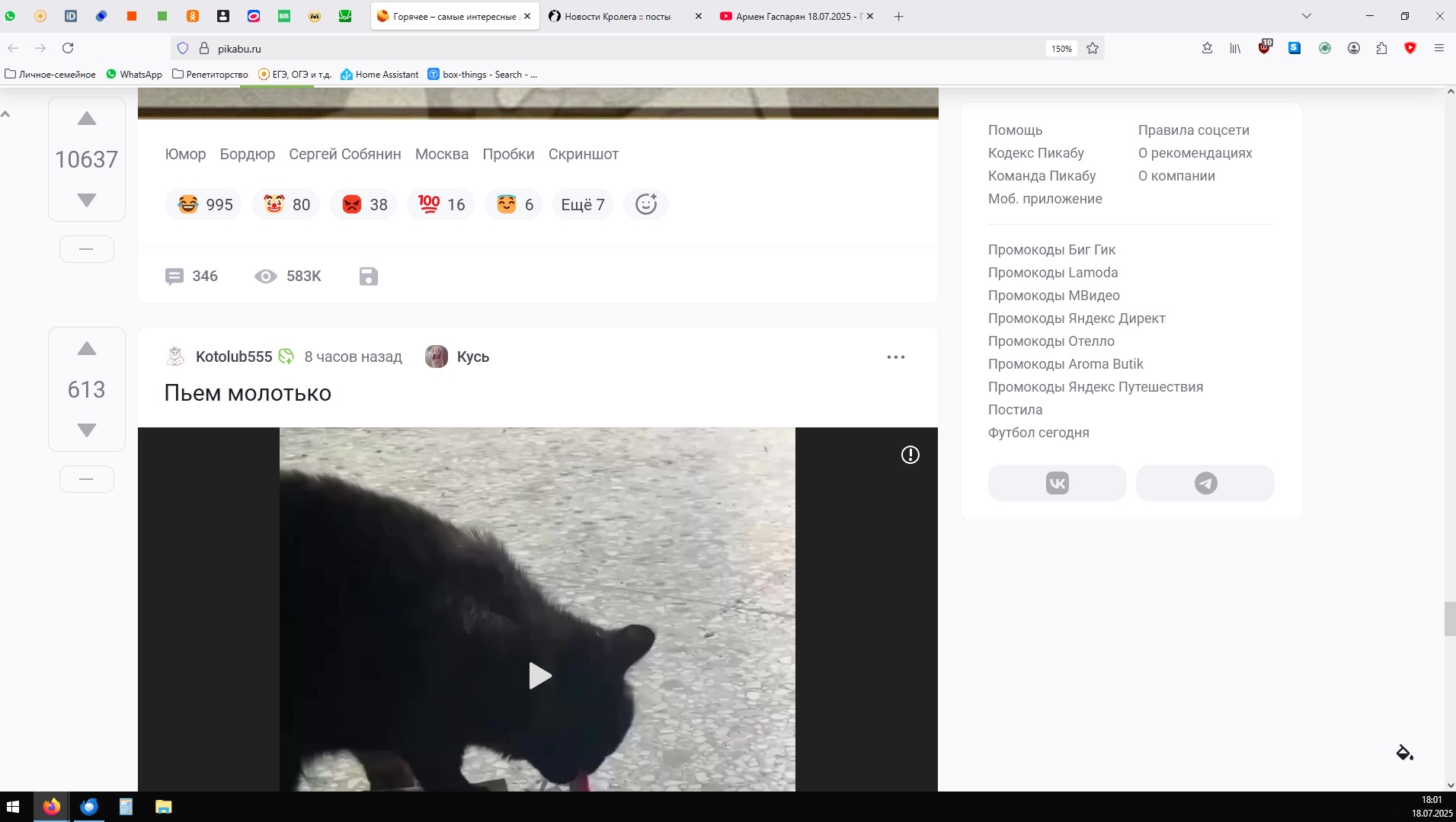The height and width of the screenshot is (822, 1456).
Task: Open author profile Kotolub555
Action: click(x=233, y=357)
